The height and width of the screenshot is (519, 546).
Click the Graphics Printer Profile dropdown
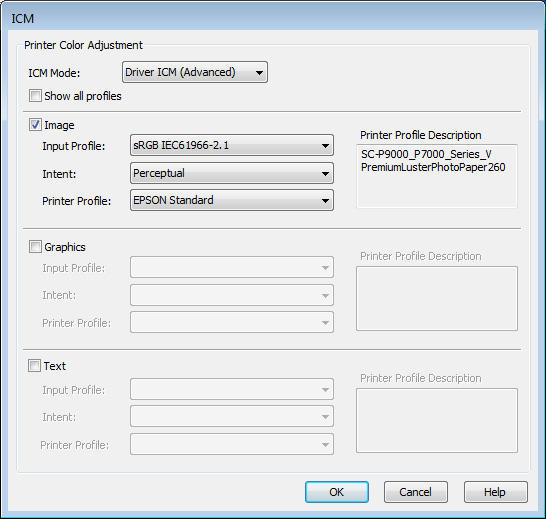click(232, 322)
